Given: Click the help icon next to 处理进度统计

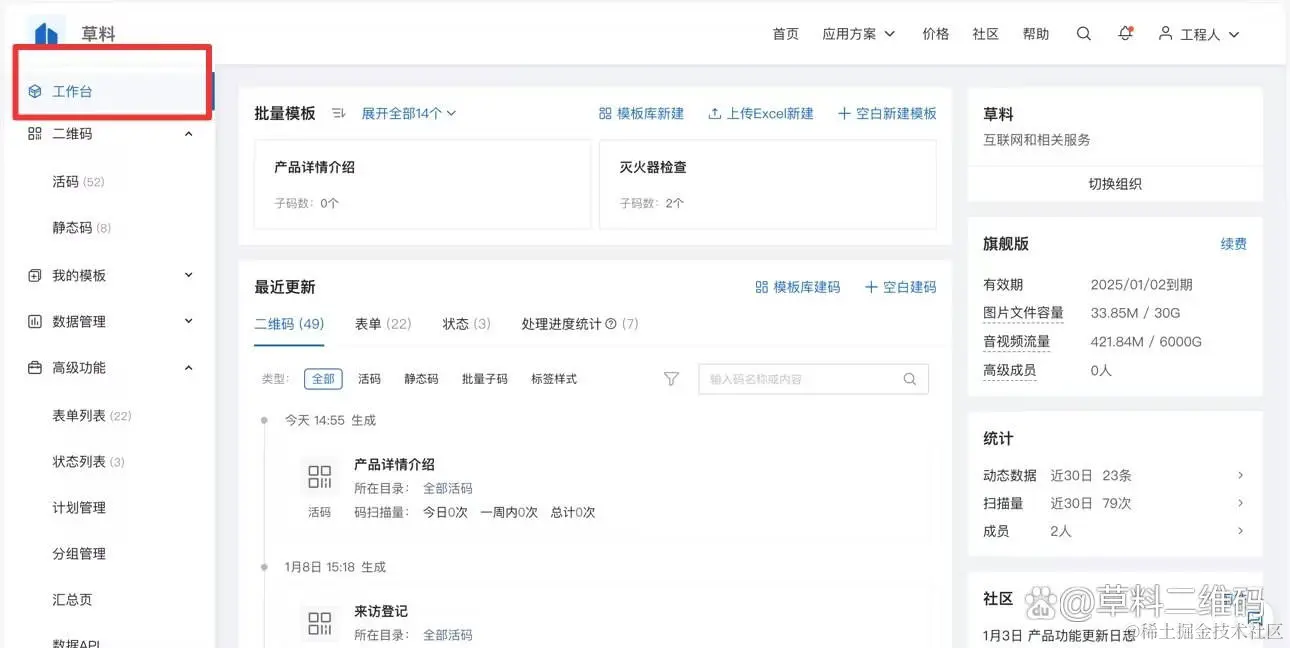Looking at the screenshot, I should click(611, 324).
